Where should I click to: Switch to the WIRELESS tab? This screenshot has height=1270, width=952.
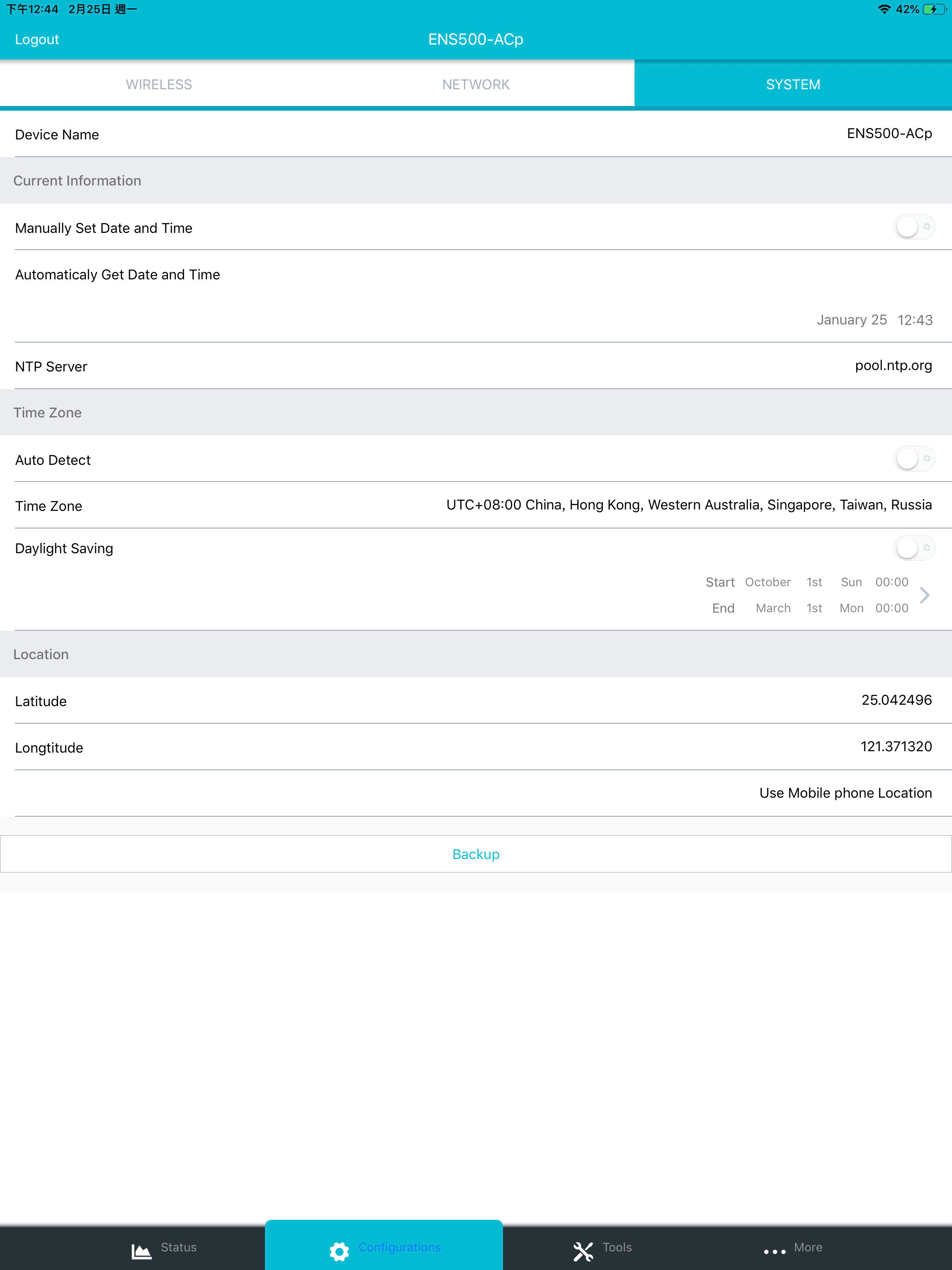159,85
